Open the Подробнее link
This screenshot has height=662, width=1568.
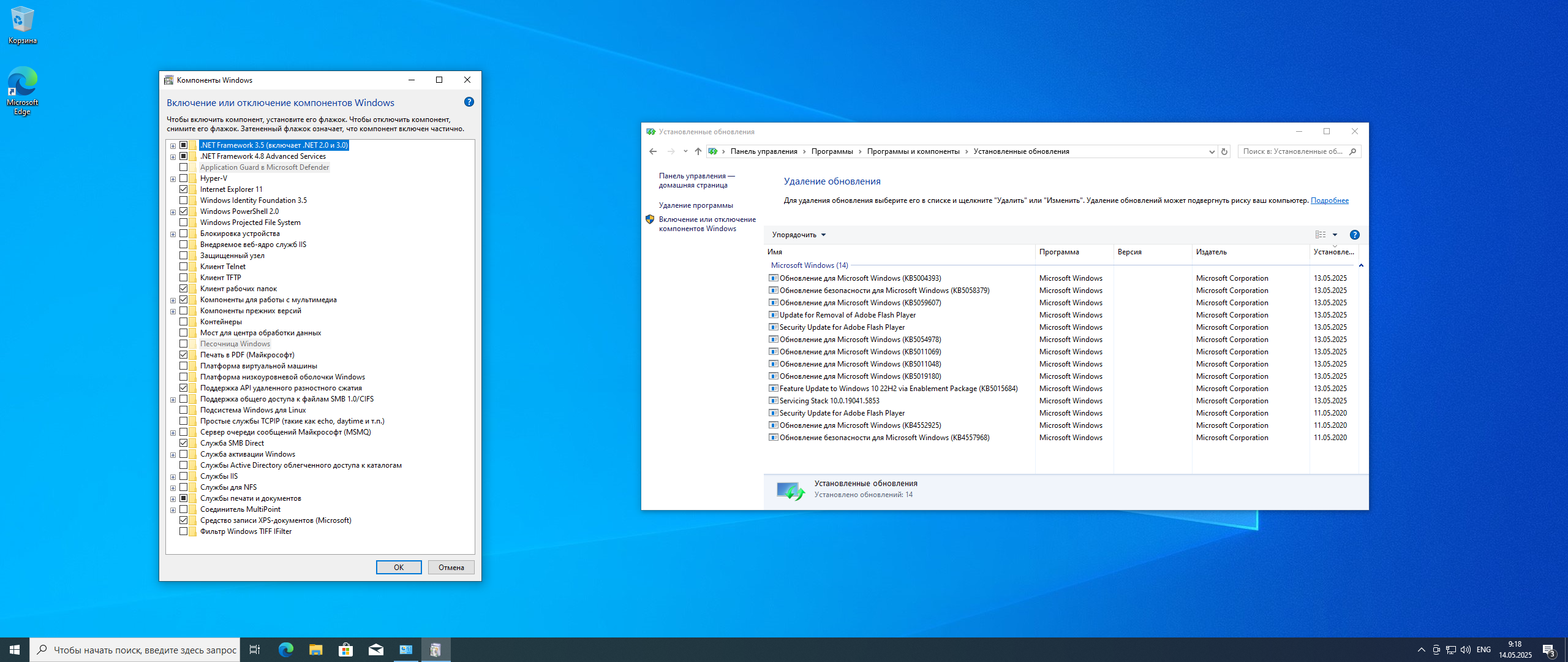click(x=1330, y=200)
